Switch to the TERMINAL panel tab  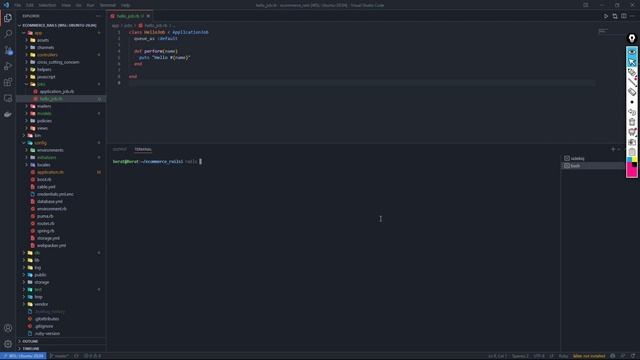click(x=143, y=149)
